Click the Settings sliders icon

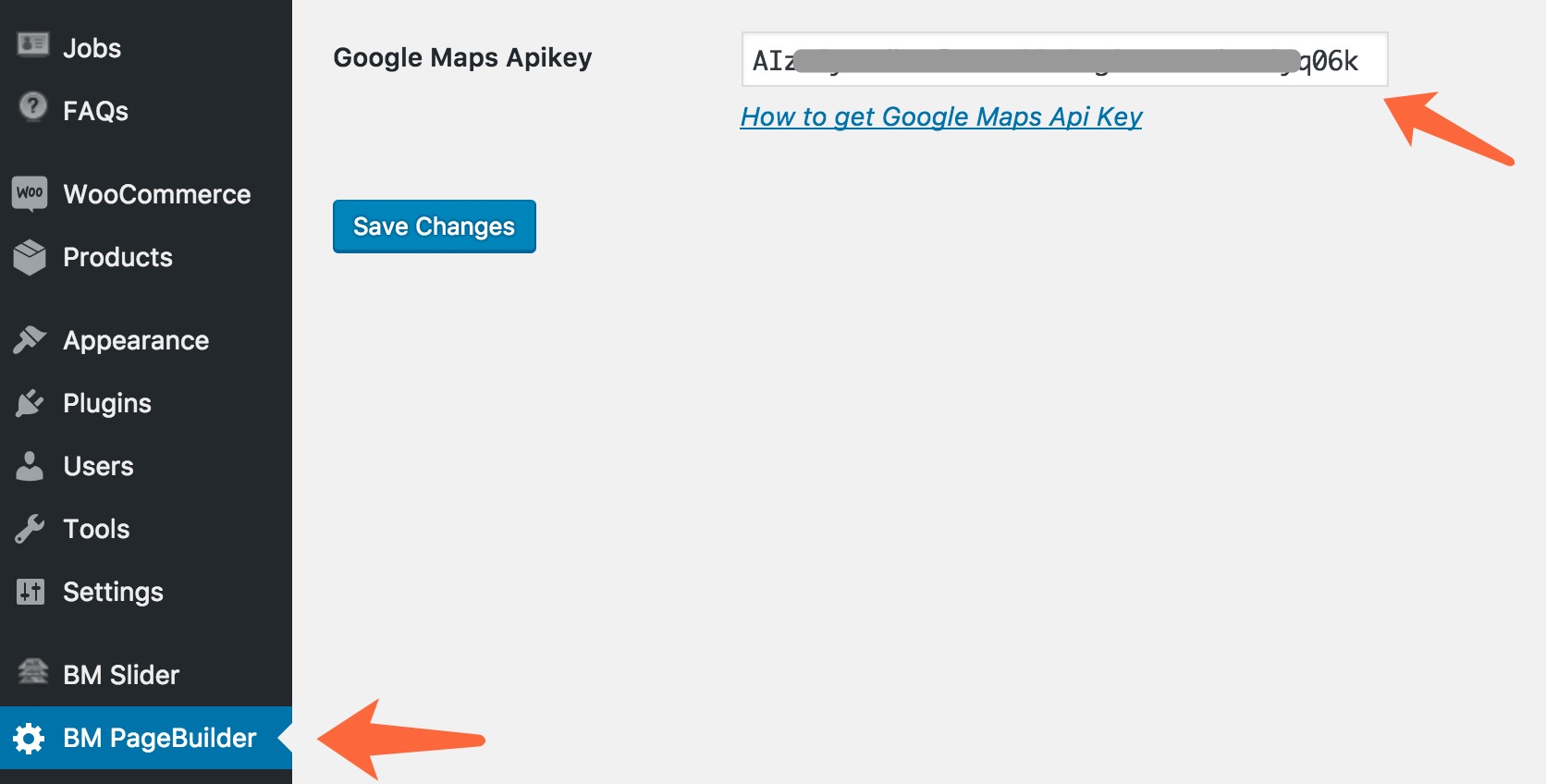[30, 592]
